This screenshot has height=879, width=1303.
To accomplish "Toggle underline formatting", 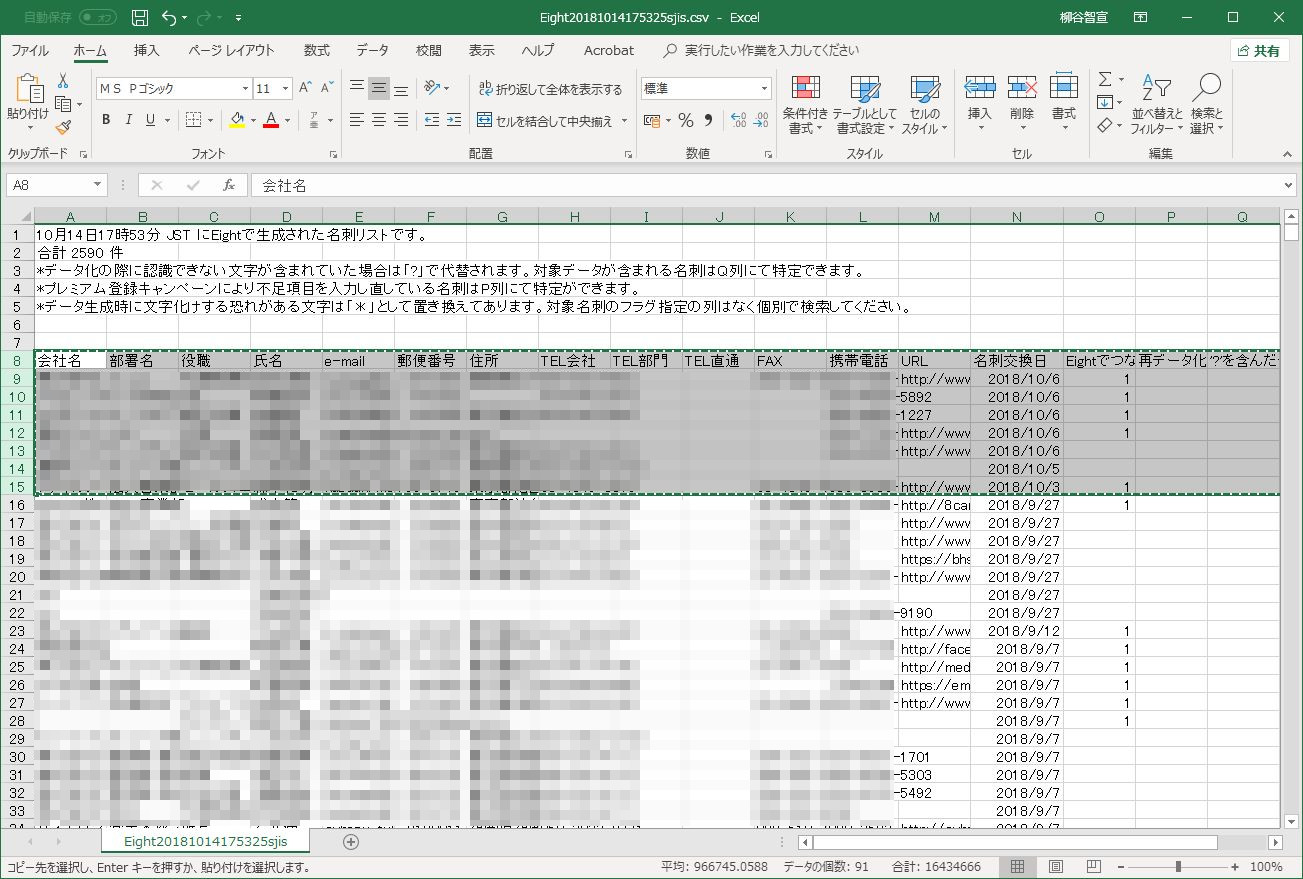I will pyautogui.click(x=151, y=120).
